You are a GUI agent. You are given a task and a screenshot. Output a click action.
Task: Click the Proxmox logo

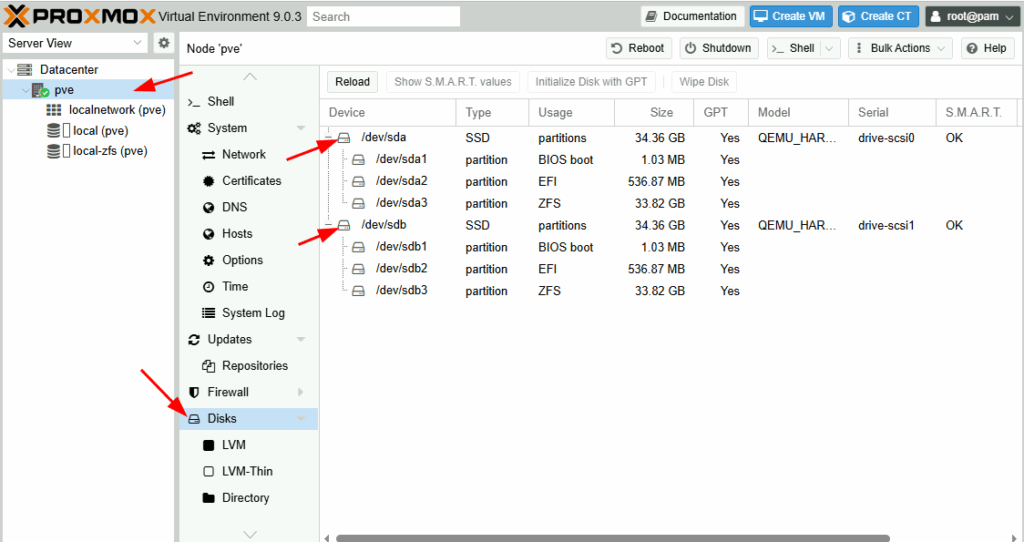click(x=80, y=16)
